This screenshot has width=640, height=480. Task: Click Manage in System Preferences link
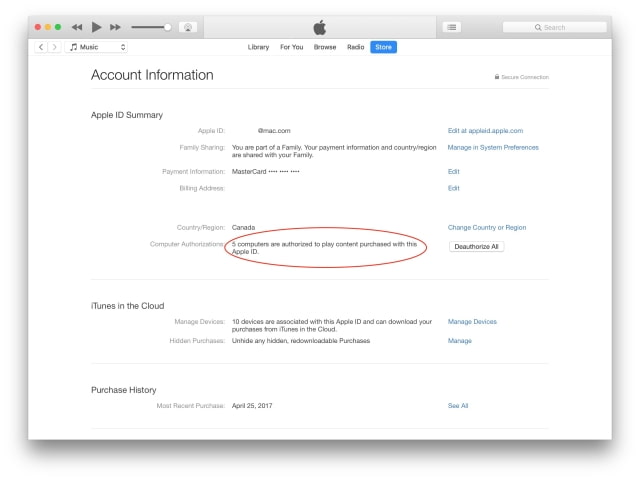493,147
